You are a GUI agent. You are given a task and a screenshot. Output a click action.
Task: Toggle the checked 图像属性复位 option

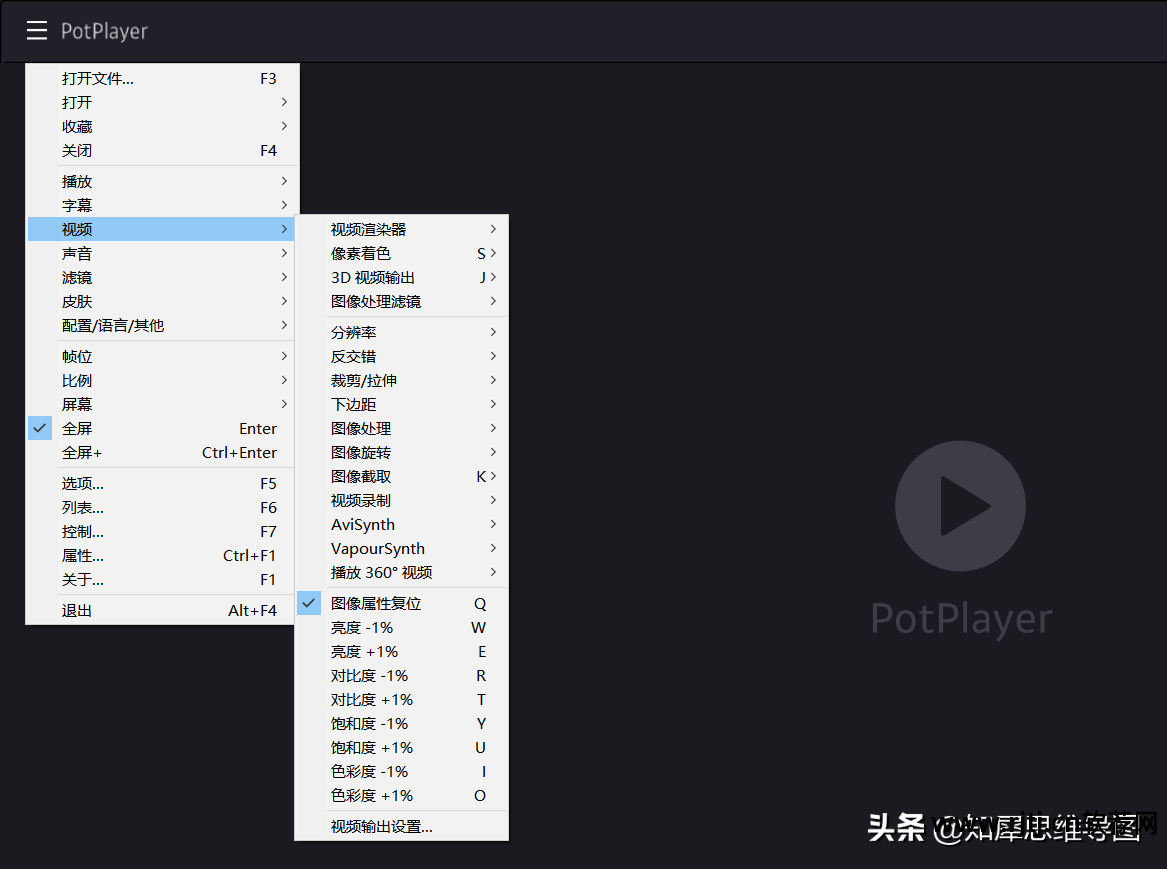click(401, 603)
